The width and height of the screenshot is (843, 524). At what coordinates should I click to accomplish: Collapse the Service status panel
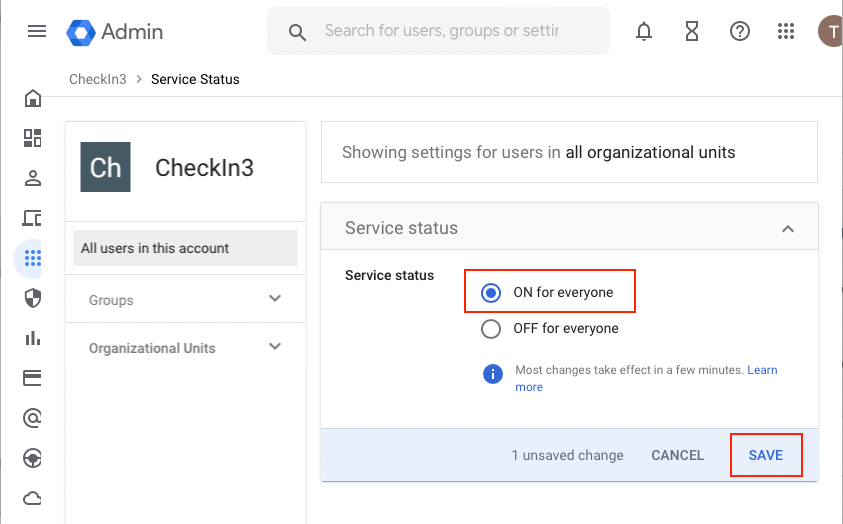pos(788,229)
